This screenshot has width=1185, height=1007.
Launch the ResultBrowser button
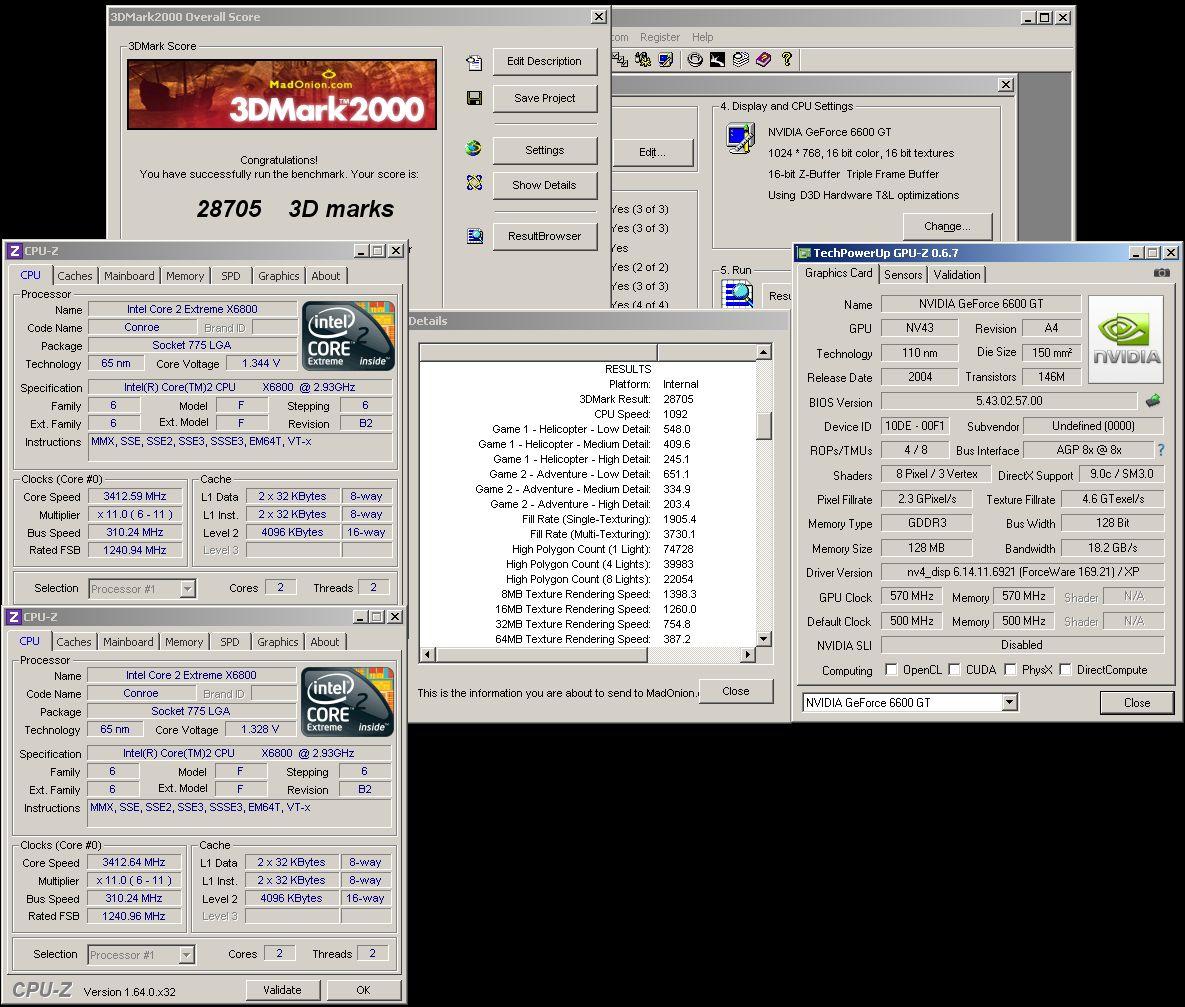tap(544, 236)
